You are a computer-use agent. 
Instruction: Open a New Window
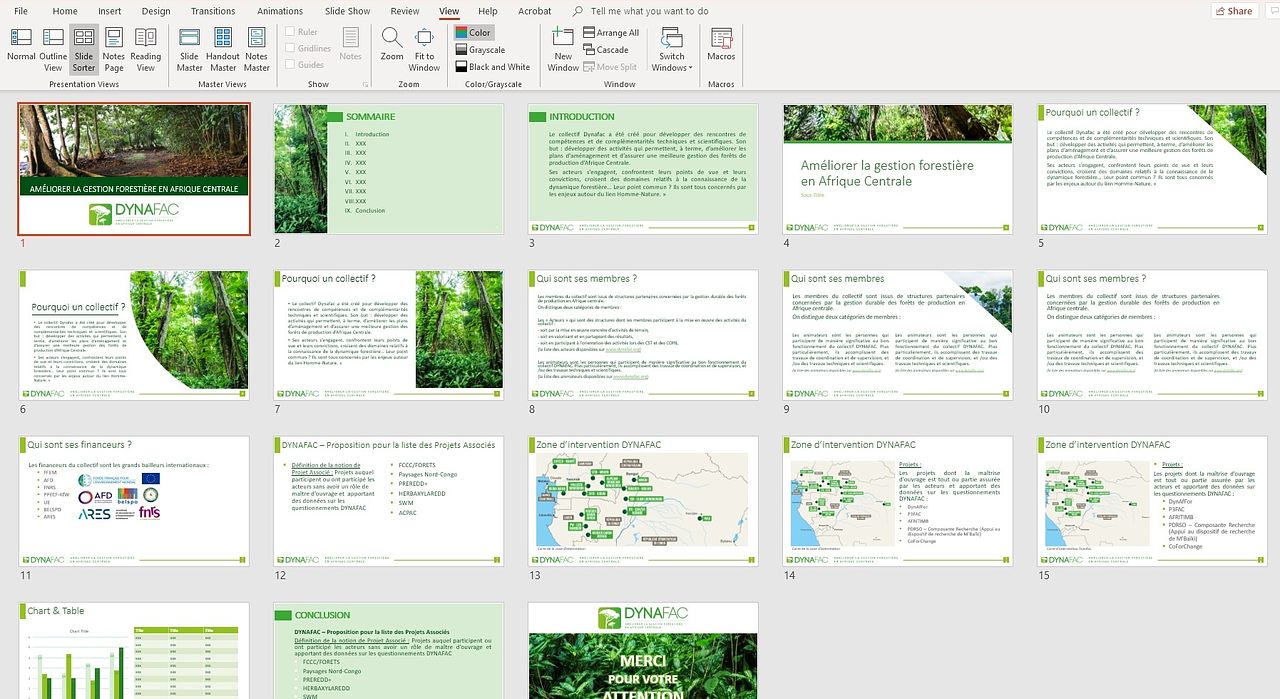point(563,49)
